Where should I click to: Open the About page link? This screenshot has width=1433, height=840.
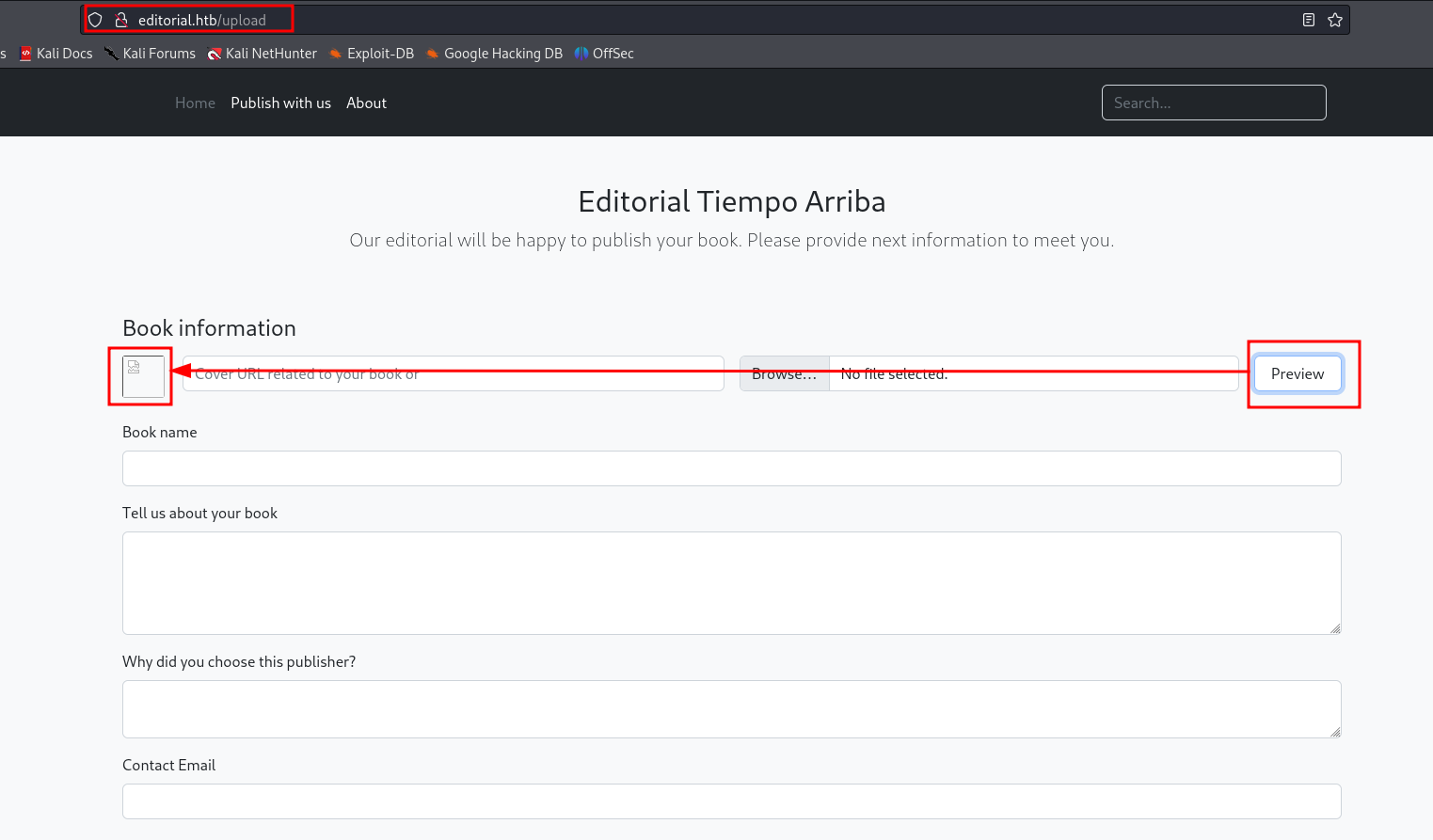pyautogui.click(x=366, y=103)
